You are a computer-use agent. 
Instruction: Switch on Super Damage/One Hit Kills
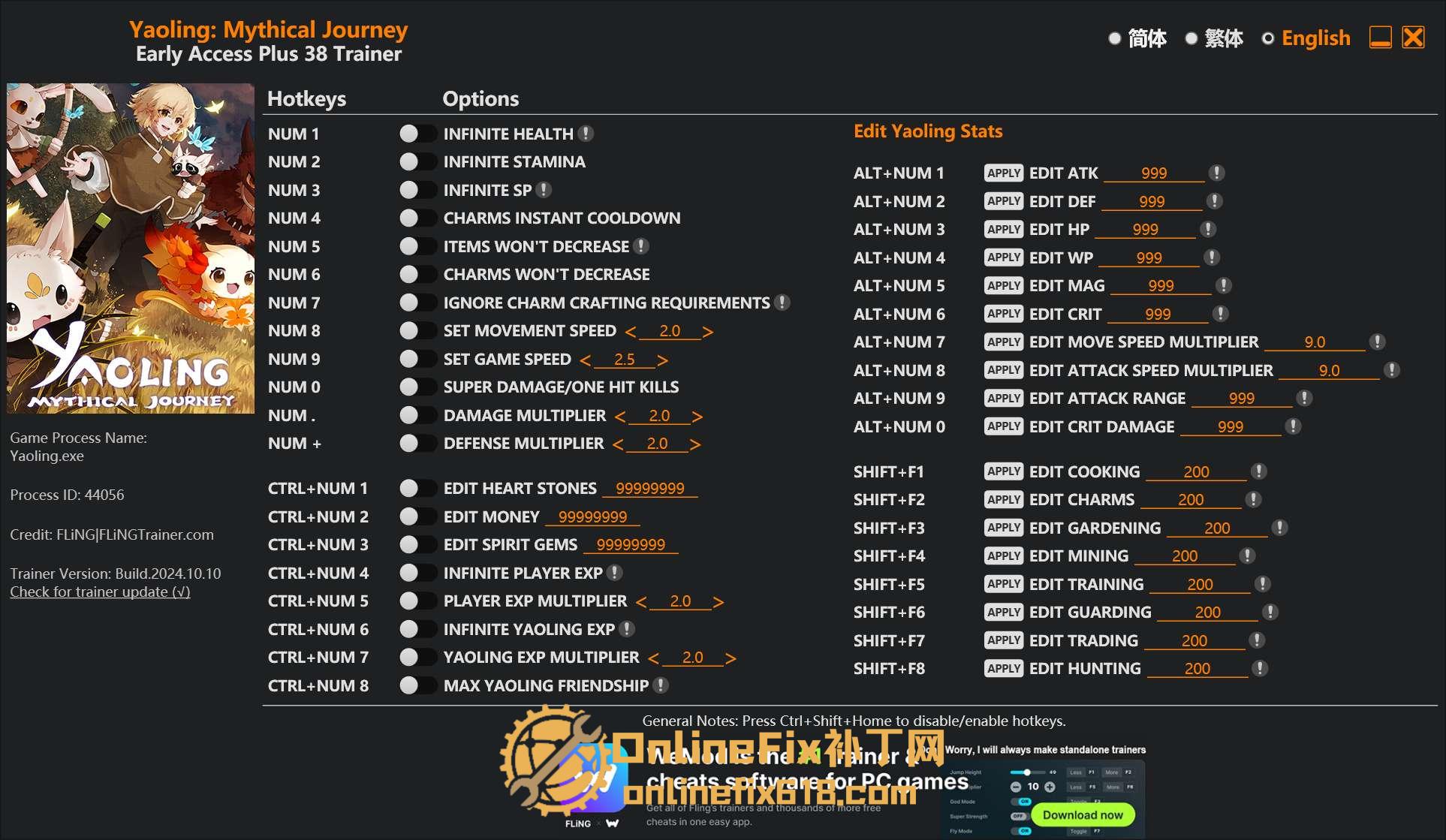coord(417,387)
